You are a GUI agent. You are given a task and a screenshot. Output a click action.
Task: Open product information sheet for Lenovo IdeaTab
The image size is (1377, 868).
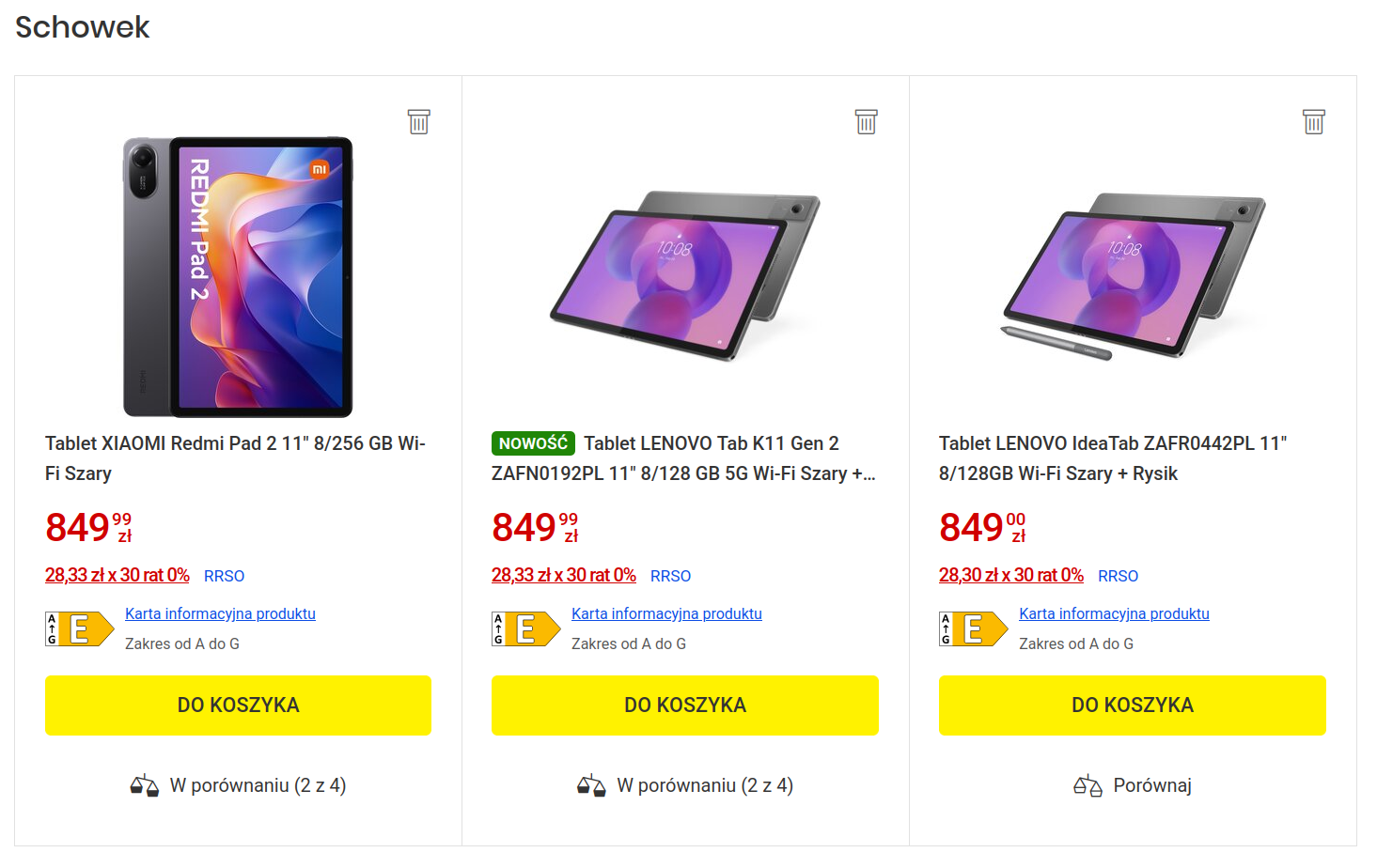click(x=1114, y=613)
